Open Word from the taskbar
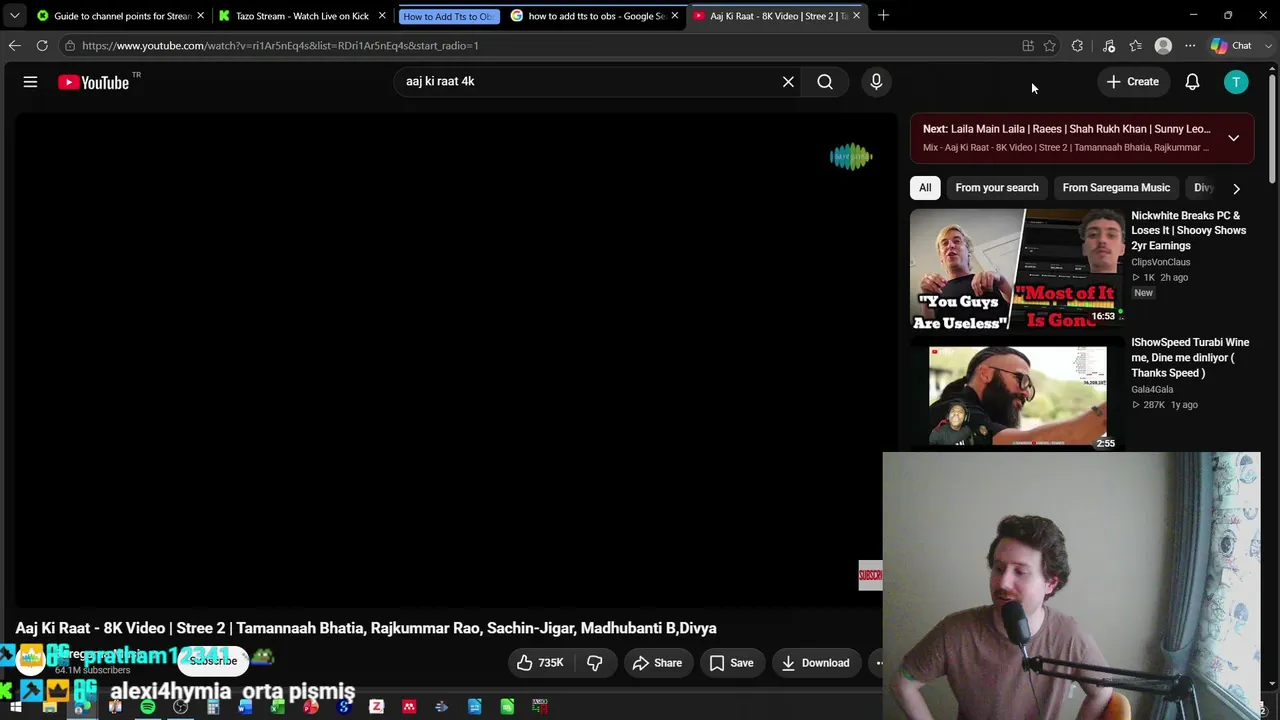1280x720 pixels. (x=246, y=708)
